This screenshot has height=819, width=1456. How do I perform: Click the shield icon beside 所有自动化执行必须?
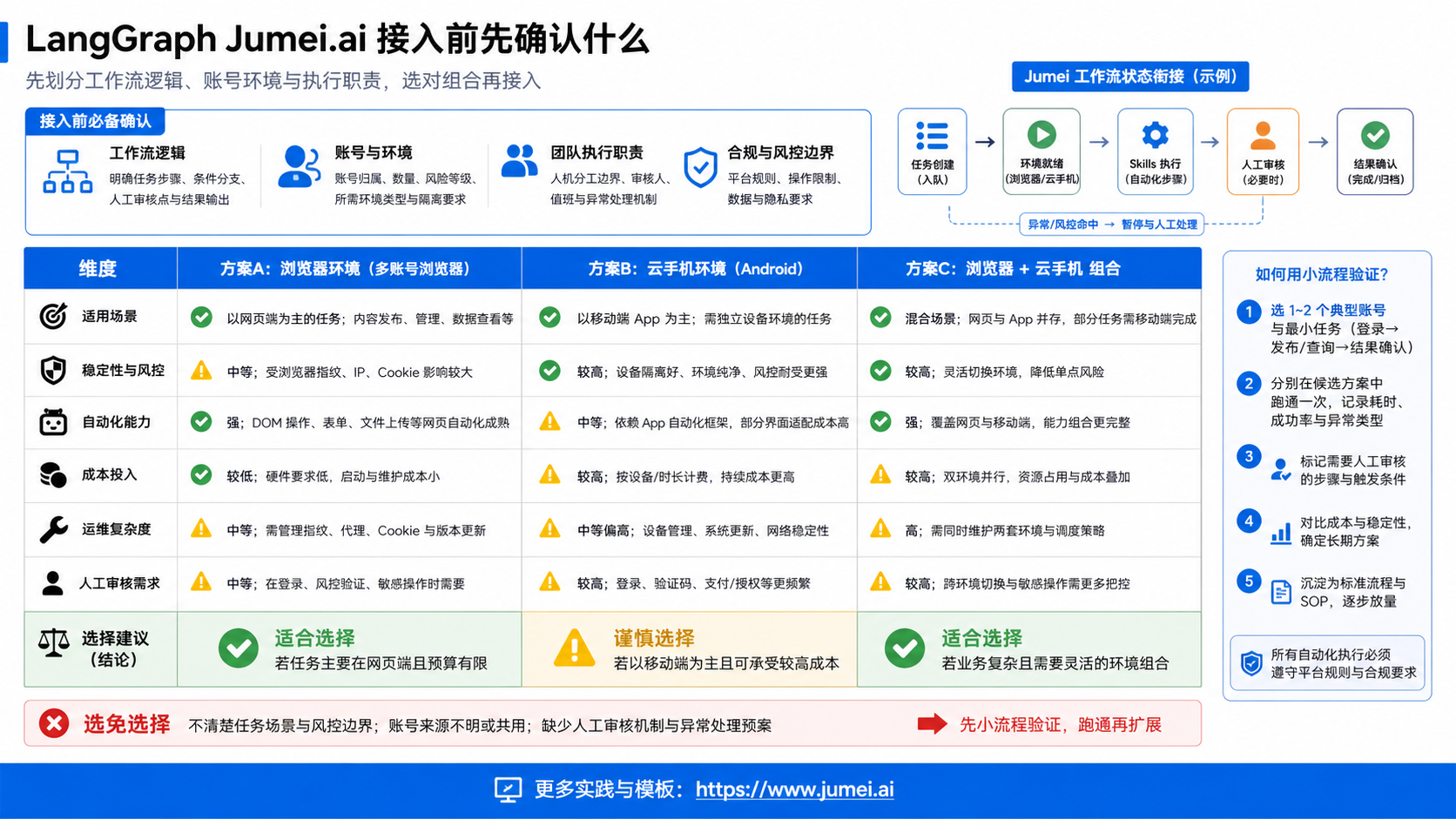point(1251,664)
